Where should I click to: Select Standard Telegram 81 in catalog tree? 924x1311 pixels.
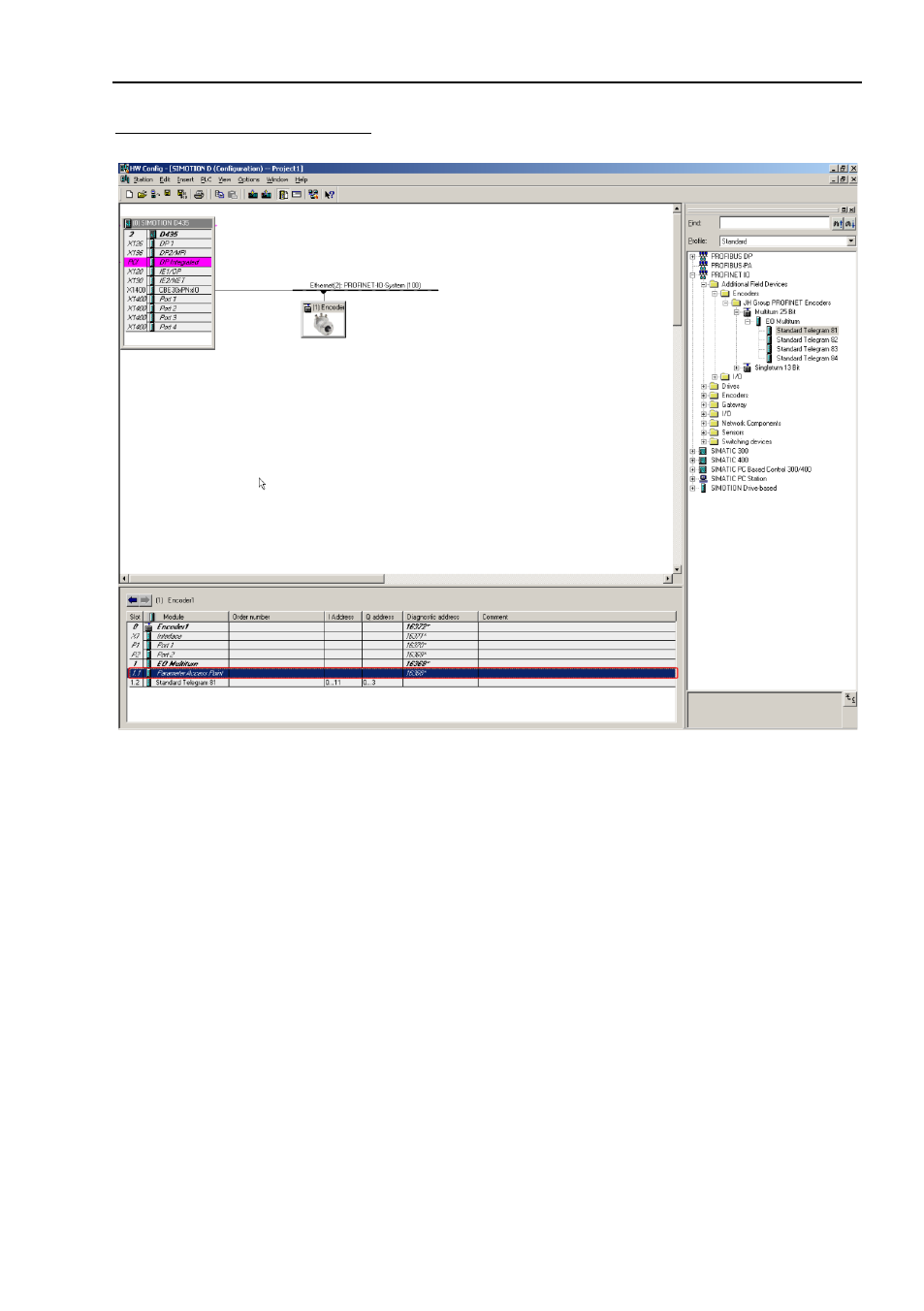pos(807,331)
